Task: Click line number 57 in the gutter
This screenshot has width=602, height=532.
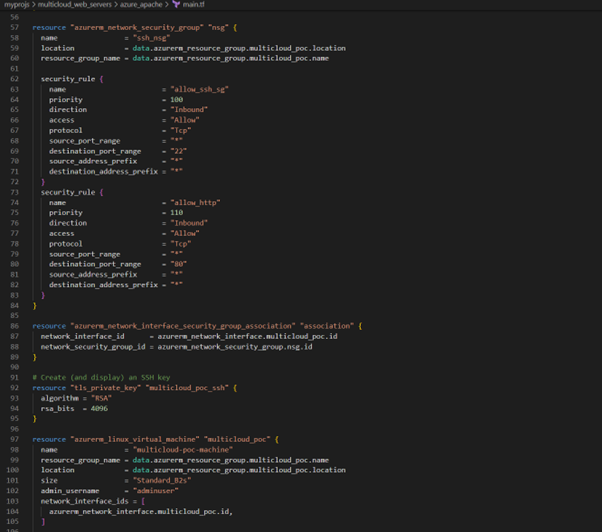Action: 15,27
